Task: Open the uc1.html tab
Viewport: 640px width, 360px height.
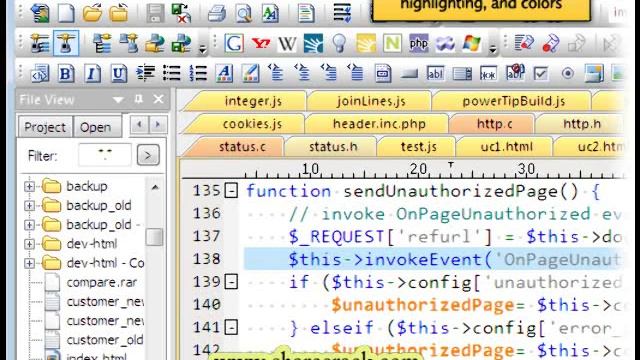Action: 507,147
